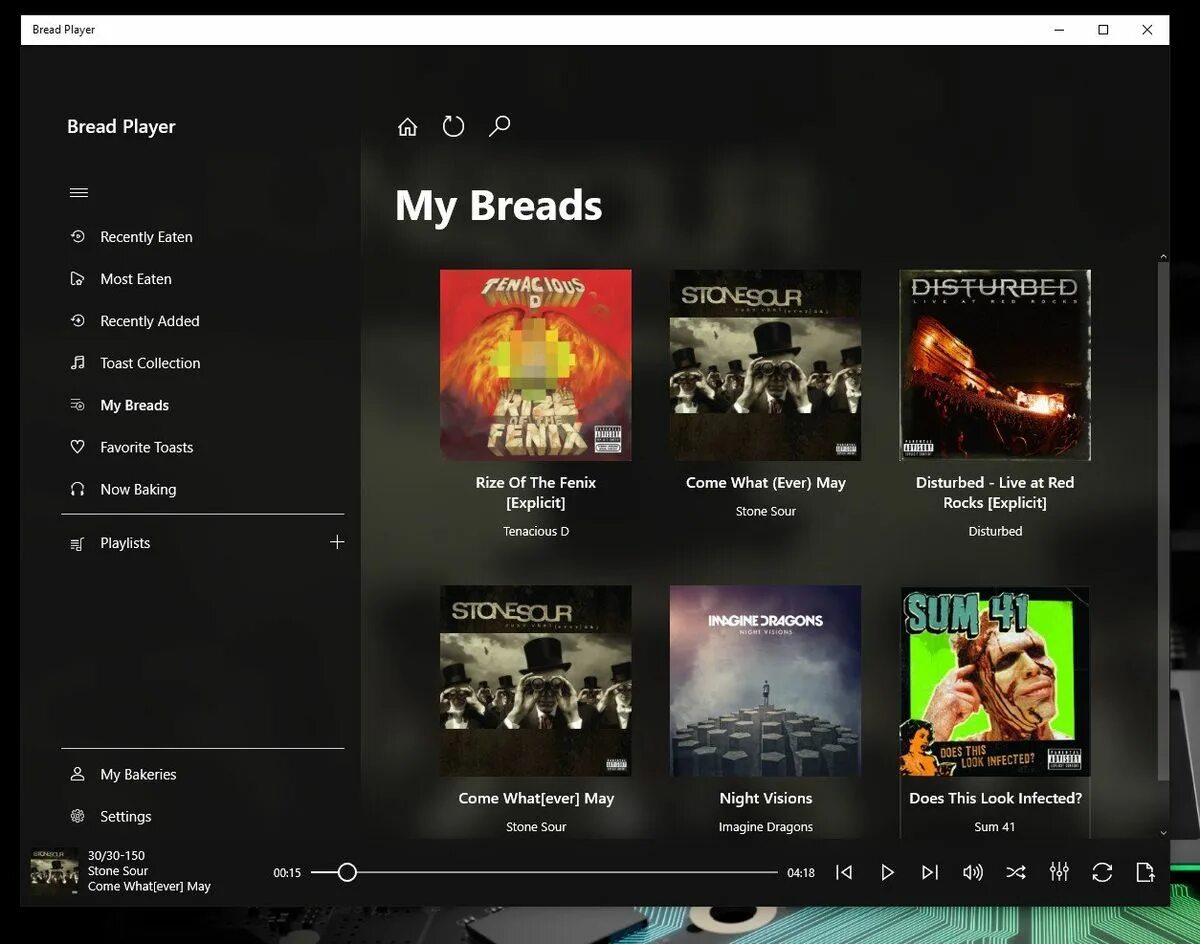Click the Bread Player heading in sidebar
The image size is (1200, 944).
pos(121,127)
